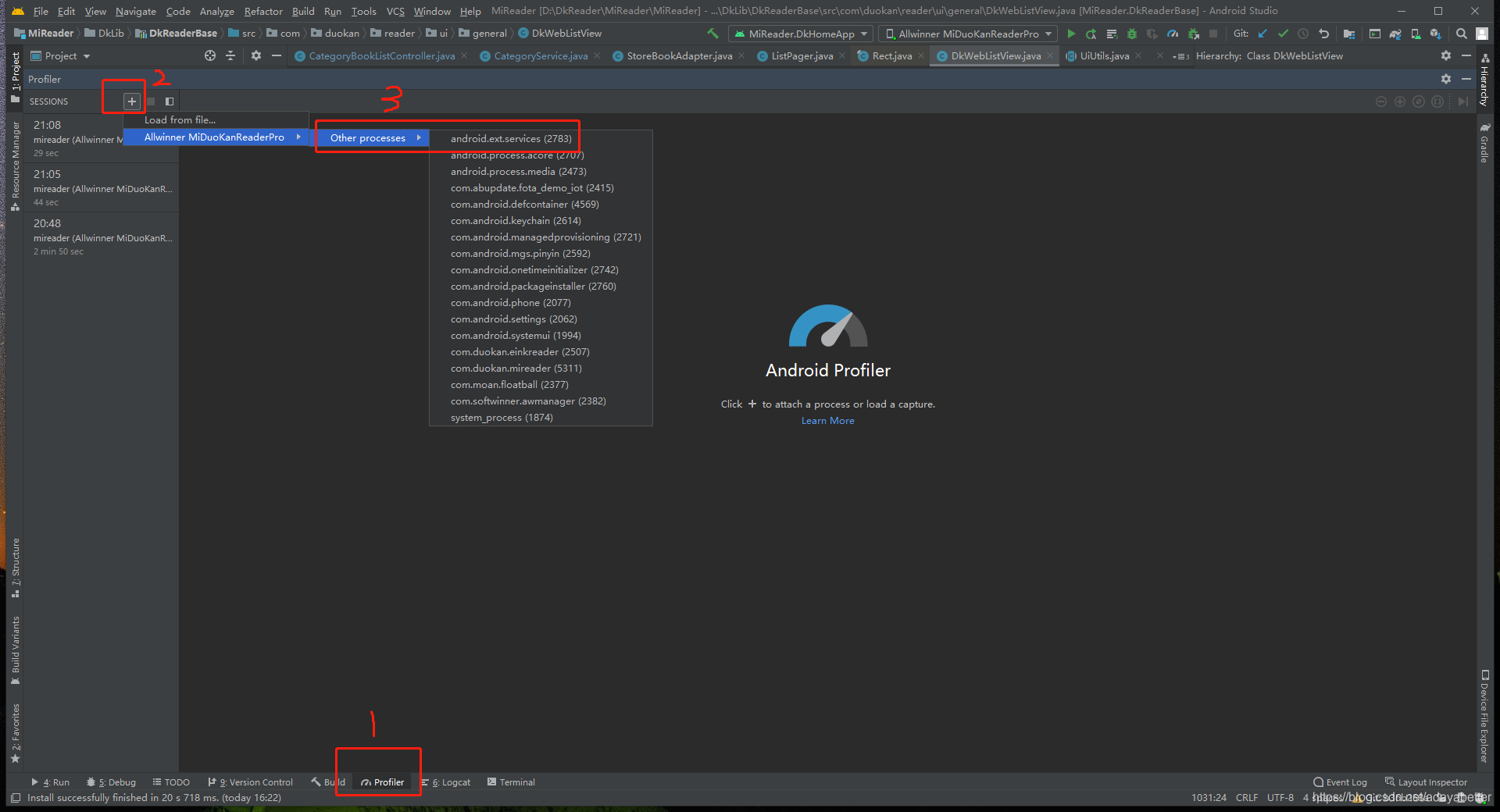Click the Git Show History clock icon
The image size is (1500, 812).
point(1303,34)
